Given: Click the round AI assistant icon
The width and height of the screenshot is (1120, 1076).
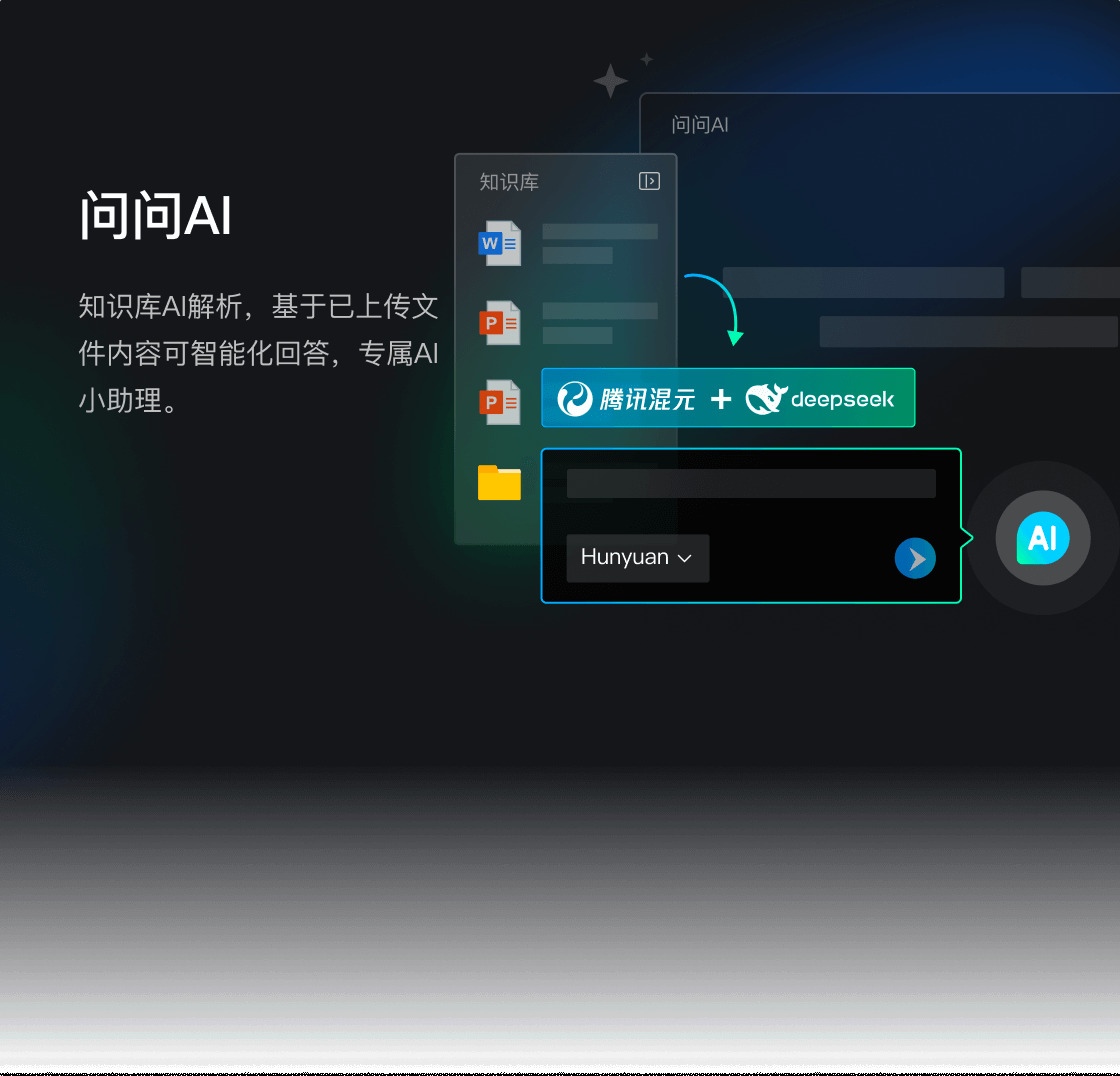Looking at the screenshot, I should [x=1042, y=538].
